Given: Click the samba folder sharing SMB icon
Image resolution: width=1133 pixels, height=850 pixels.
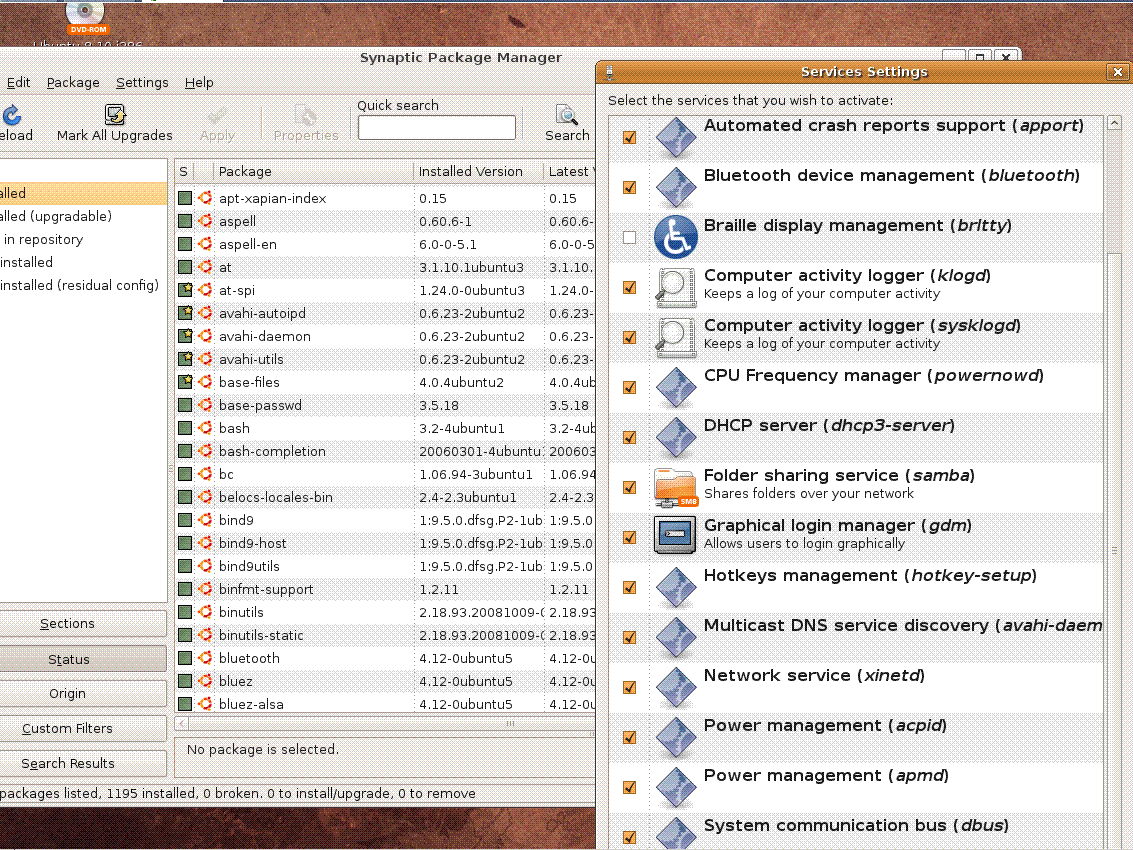Looking at the screenshot, I should (x=676, y=487).
